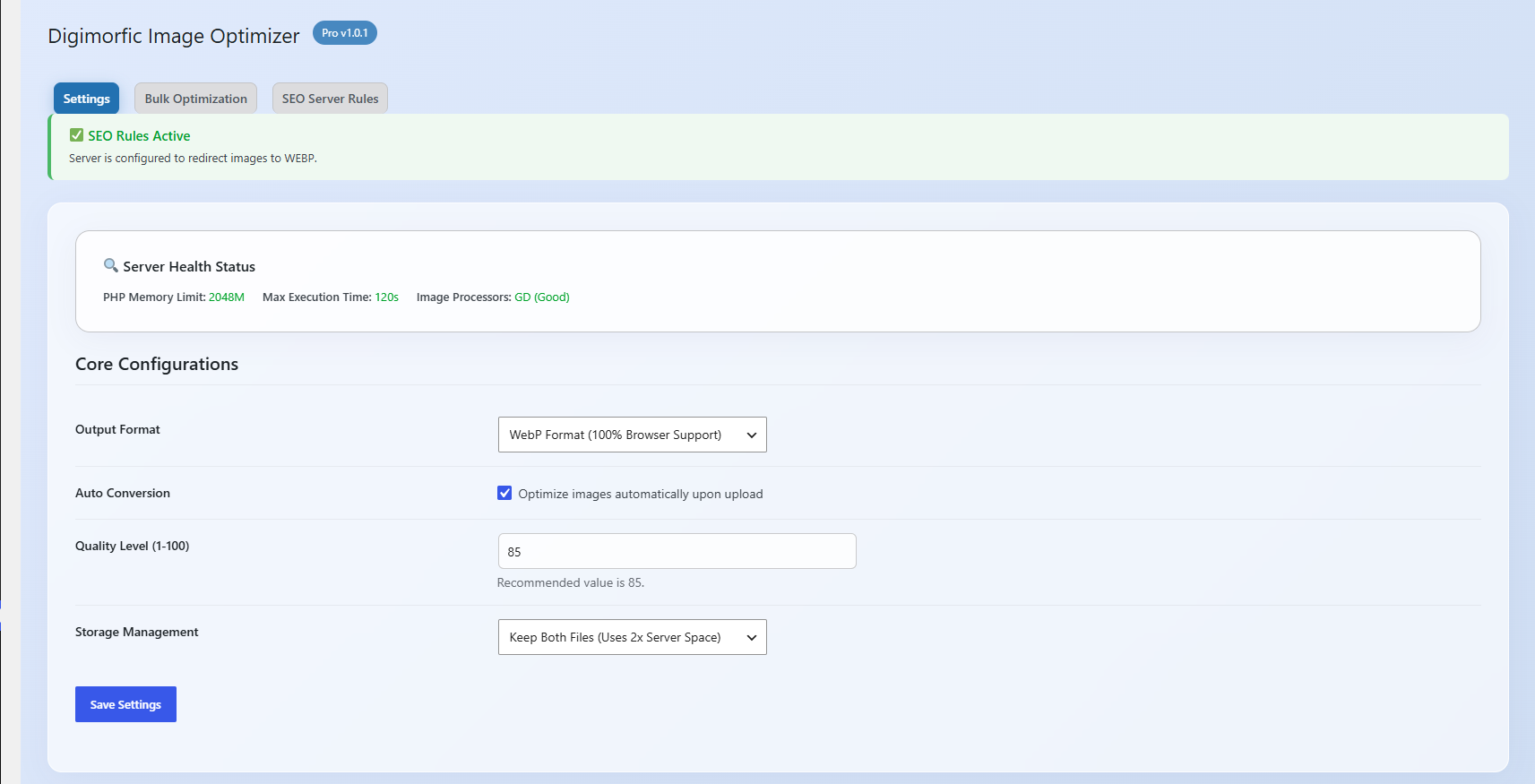
Task: Click the Server Health Status heading text
Action: pyautogui.click(x=189, y=267)
